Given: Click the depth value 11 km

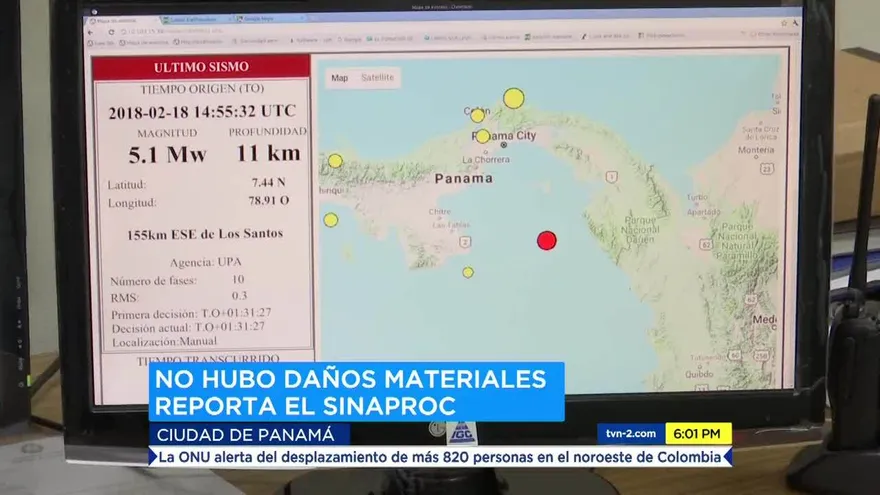Looking at the screenshot, I should [x=268, y=153].
